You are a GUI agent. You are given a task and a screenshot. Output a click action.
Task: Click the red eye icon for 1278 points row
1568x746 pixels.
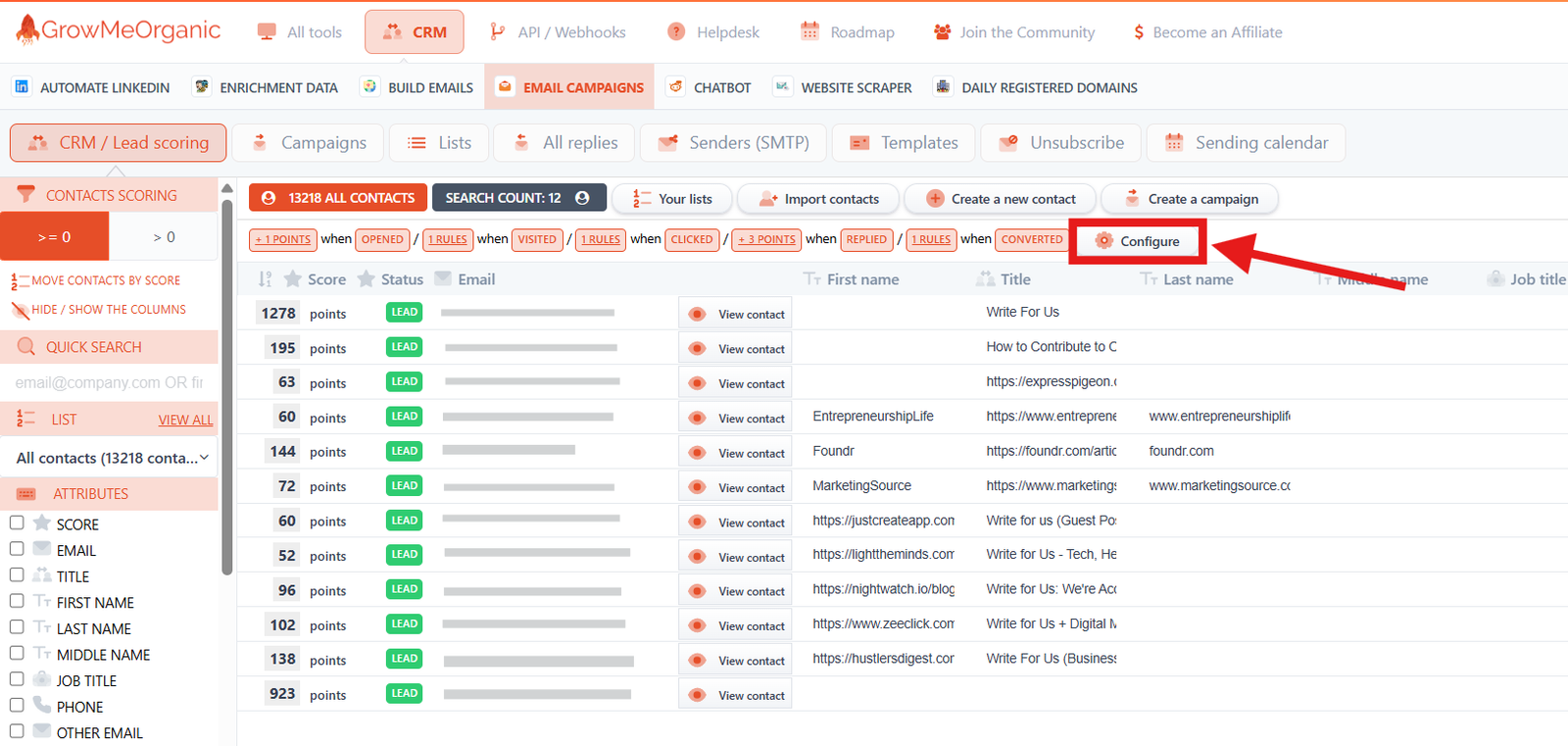[697, 314]
